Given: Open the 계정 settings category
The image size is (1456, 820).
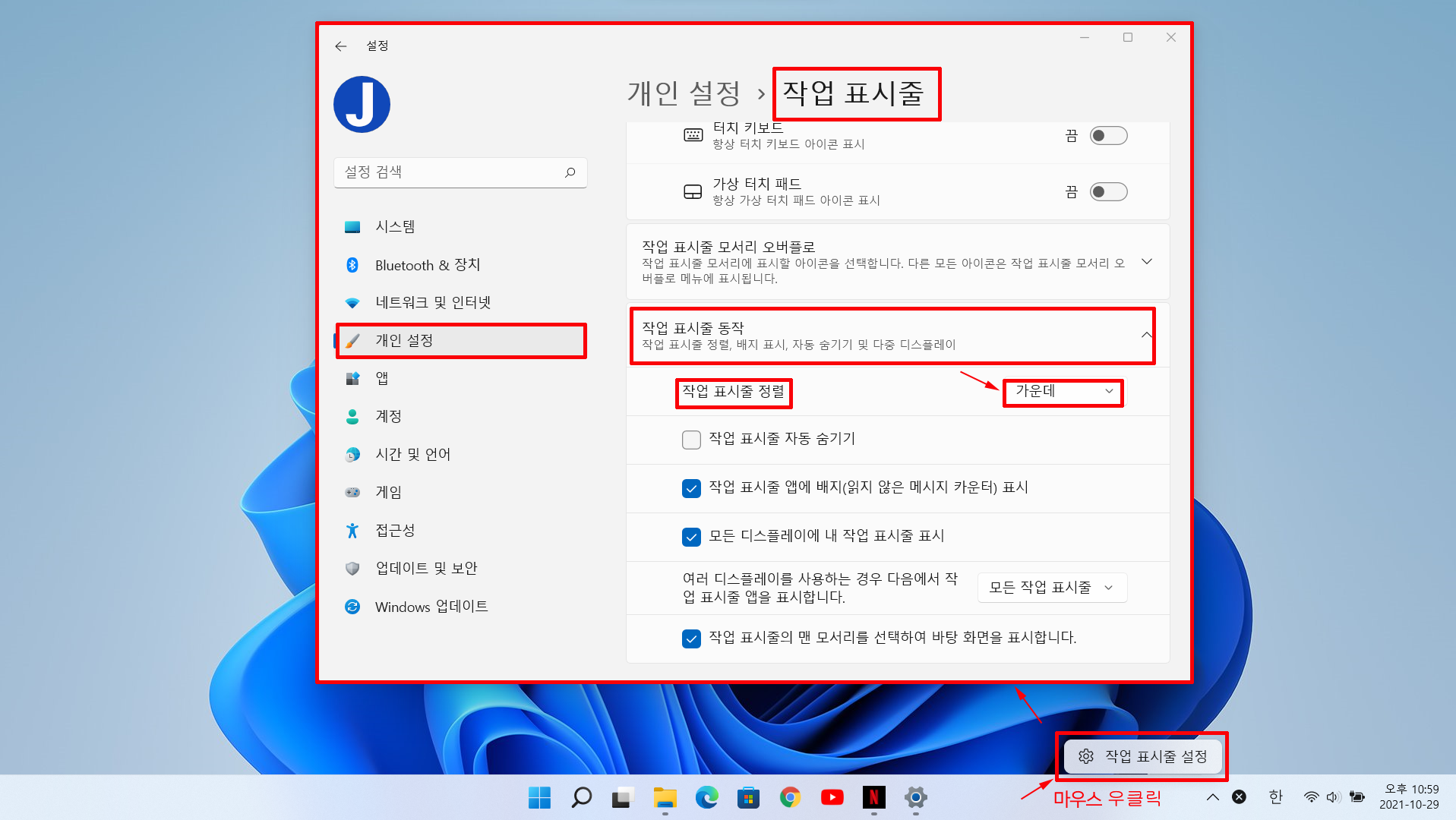Looking at the screenshot, I should (x=460, y=417).
